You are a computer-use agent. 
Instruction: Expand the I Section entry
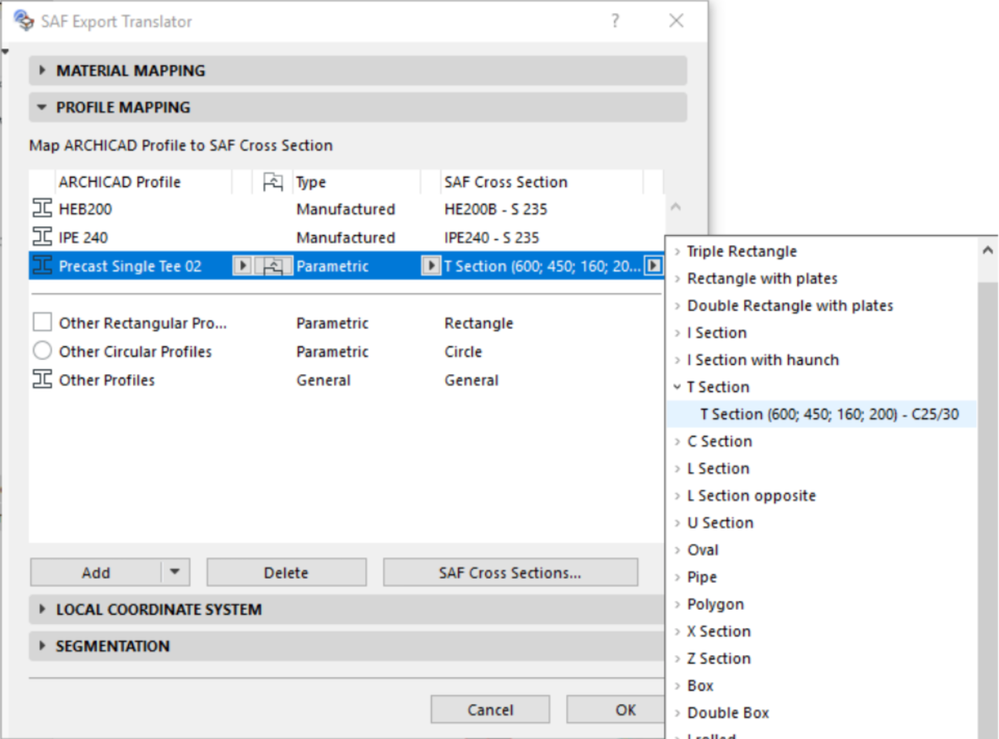(677, 333)
